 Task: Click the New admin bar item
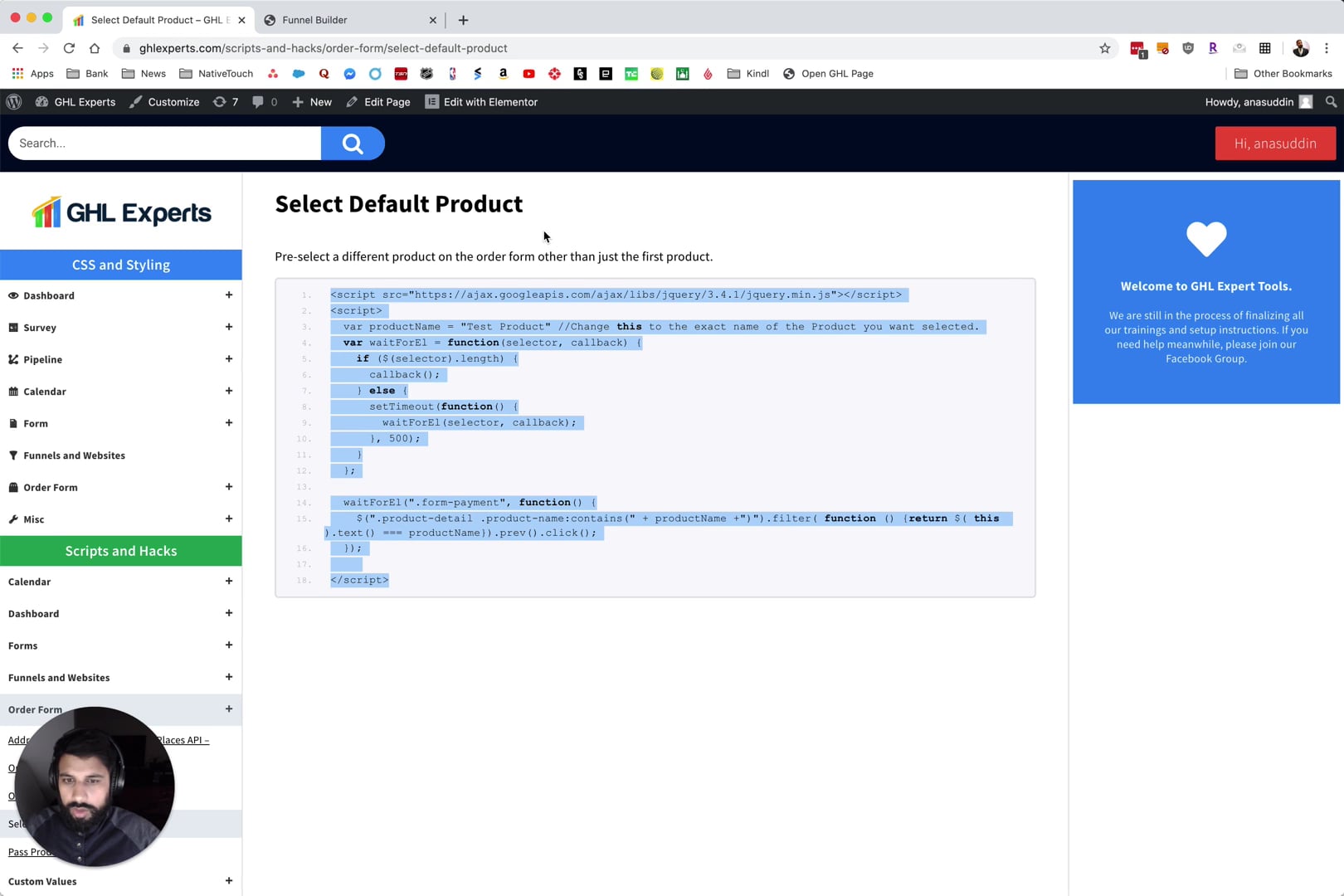tap(312, 102)
